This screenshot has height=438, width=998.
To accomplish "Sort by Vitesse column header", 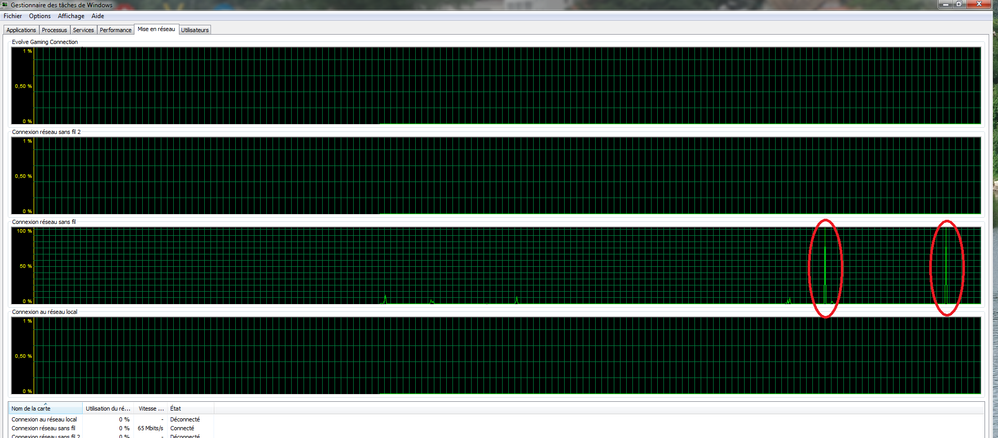I will (x=150, y=408).
